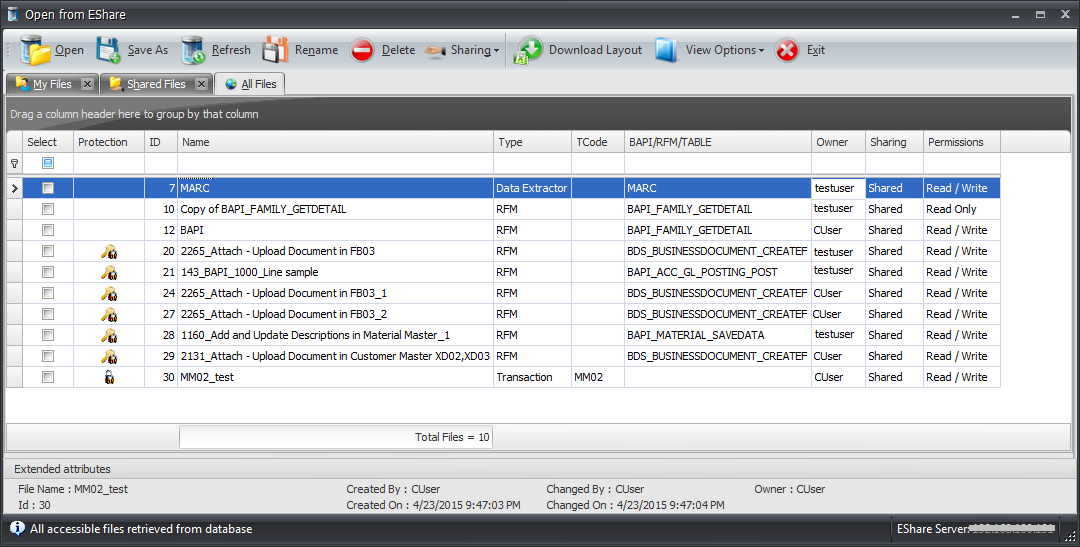The height and width of the screenshot is (547, 1080).
Task: Delete the selected file
Action: pos(362,50)
